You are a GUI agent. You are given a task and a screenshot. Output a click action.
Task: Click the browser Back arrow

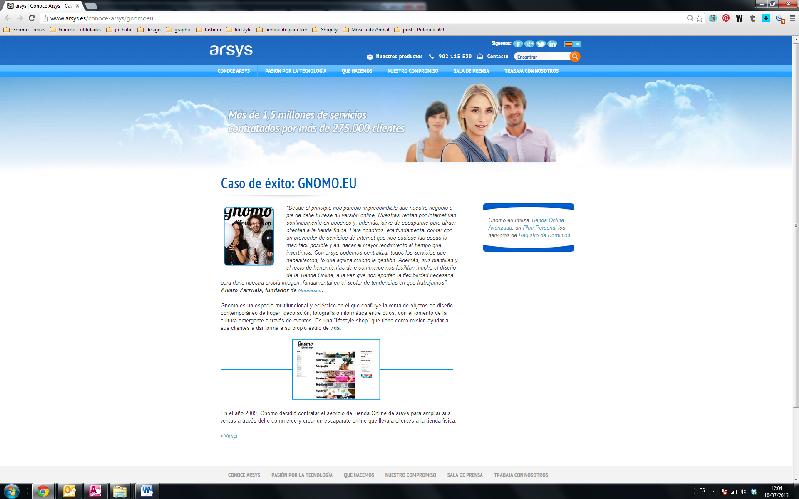(8, 18)
